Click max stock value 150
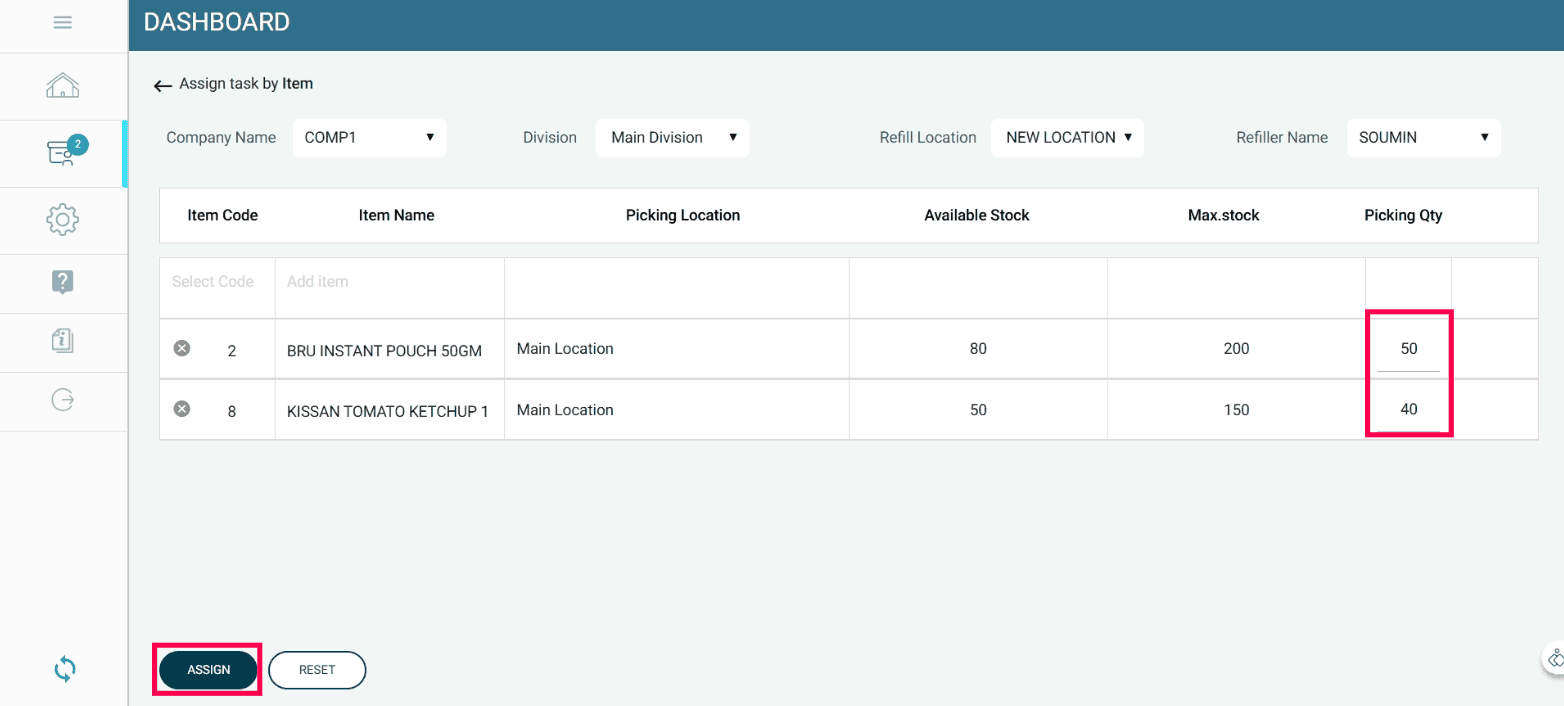1564x706 pixels. pyautogui.click(x=1237, y=410)
